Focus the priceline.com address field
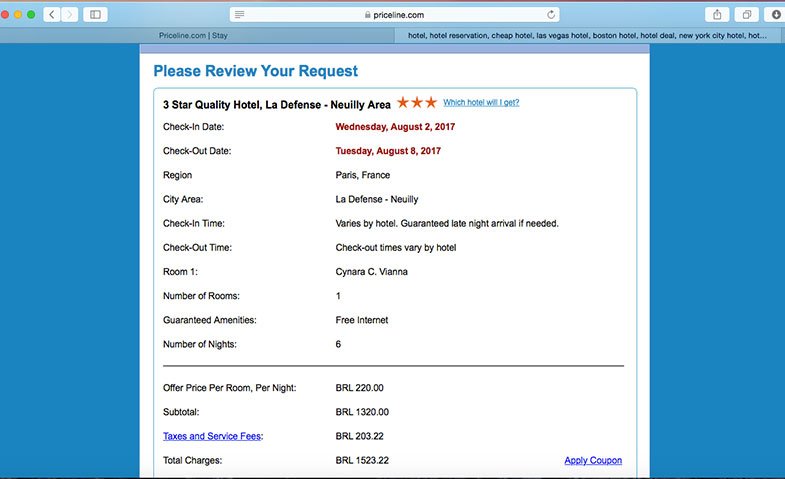Viewport: 785px width, 479px height. [398, 15]
